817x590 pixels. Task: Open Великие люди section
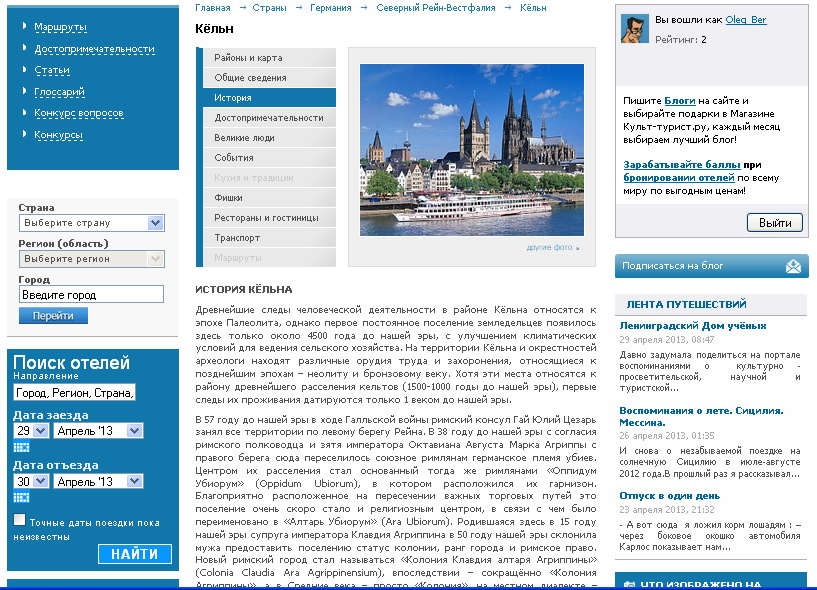point(269,138)
